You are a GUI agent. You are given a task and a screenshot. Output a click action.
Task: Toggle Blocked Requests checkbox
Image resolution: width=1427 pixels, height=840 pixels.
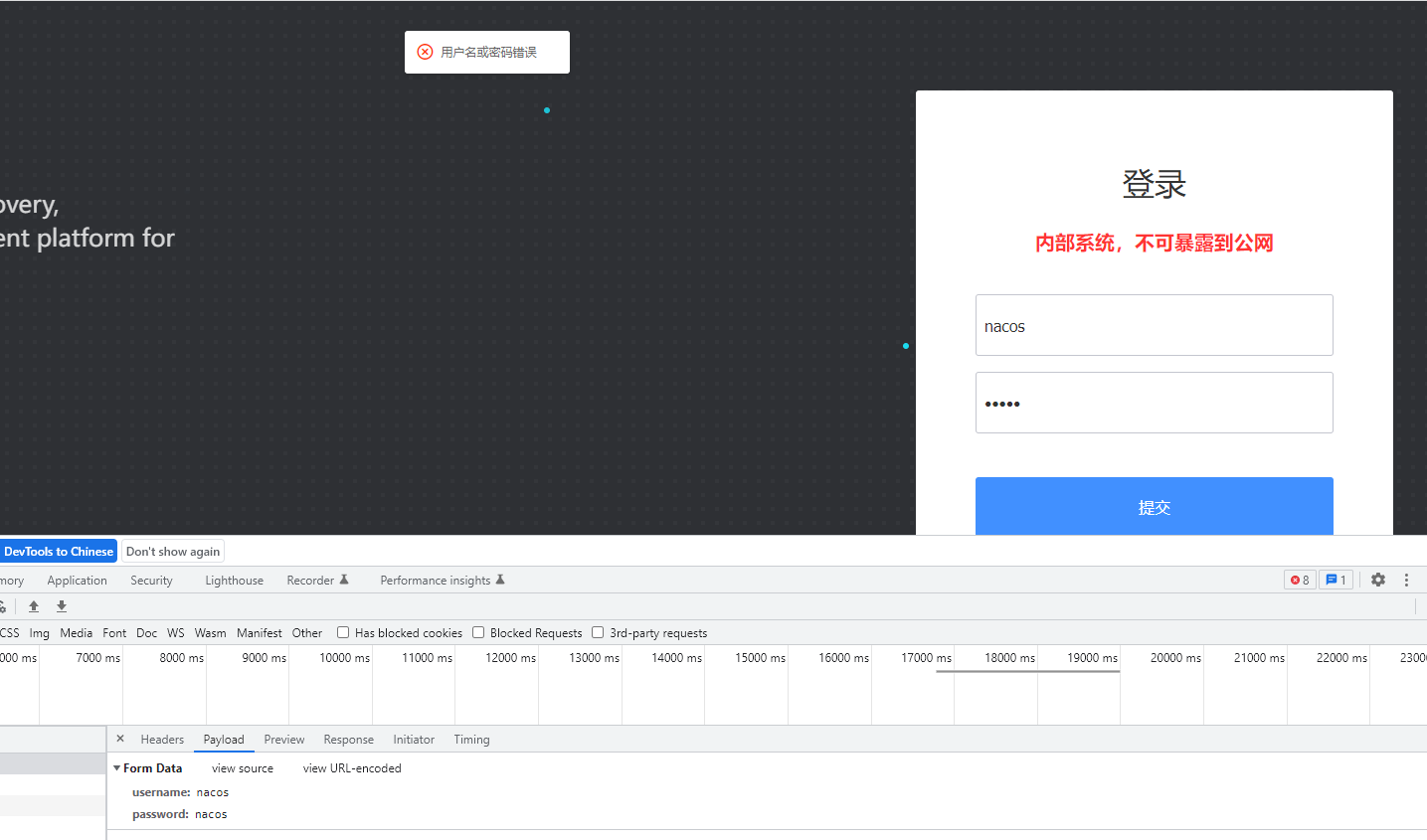pos(478,632)
